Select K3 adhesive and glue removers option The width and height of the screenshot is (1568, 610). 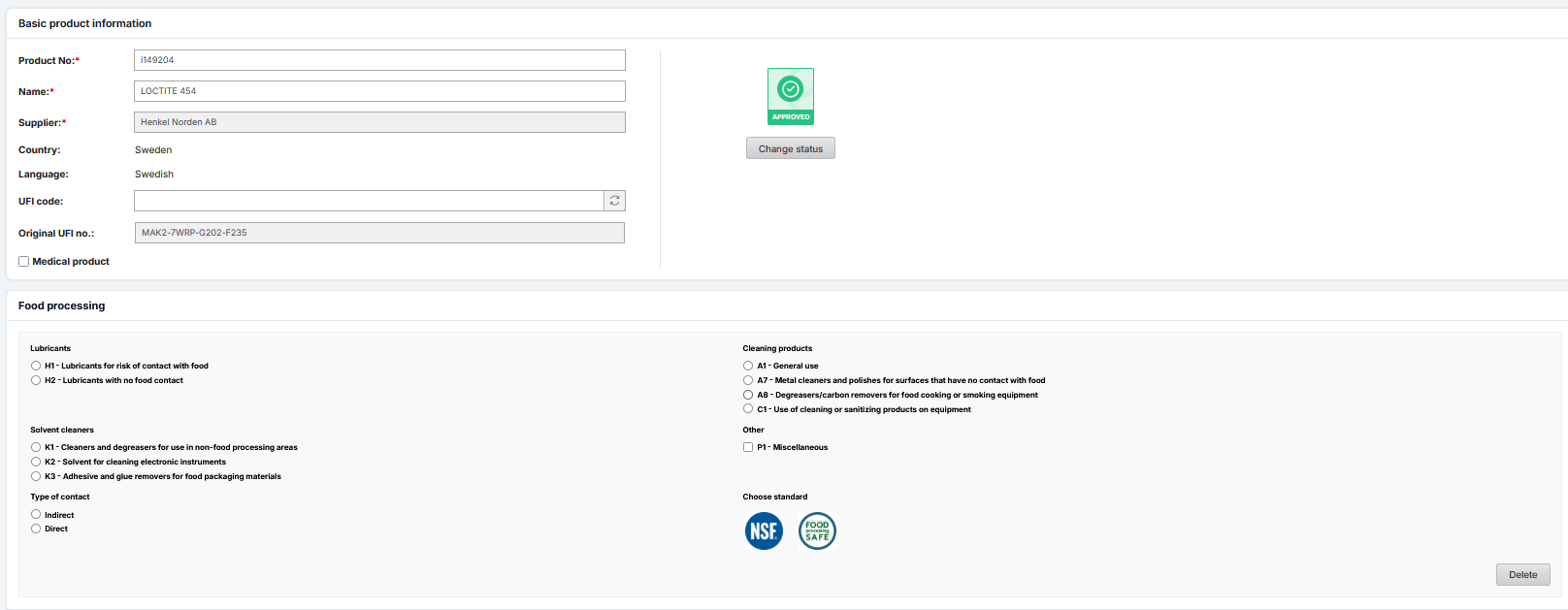click(36, 476)
